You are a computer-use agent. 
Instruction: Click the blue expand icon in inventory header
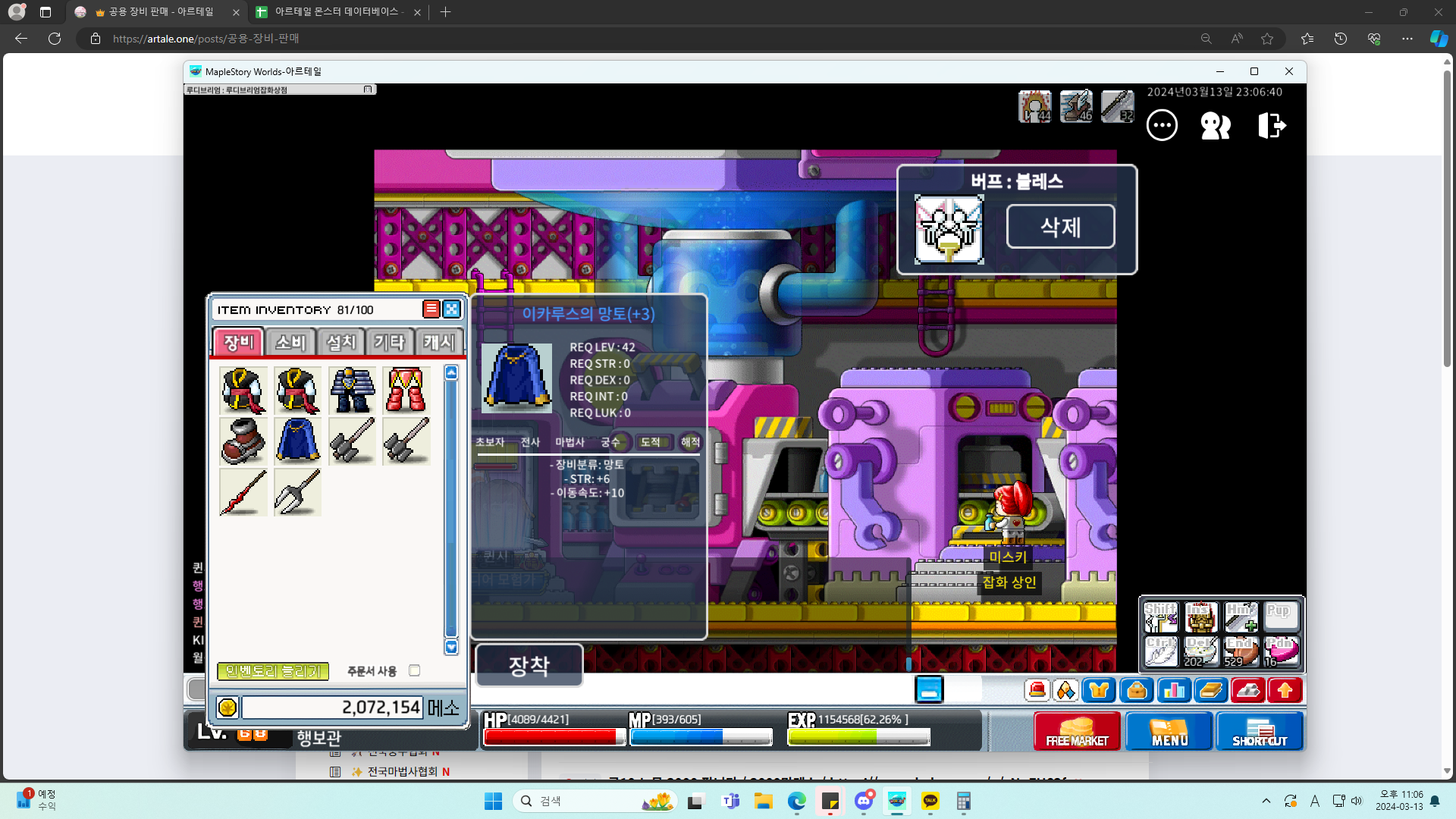[452, 309]
